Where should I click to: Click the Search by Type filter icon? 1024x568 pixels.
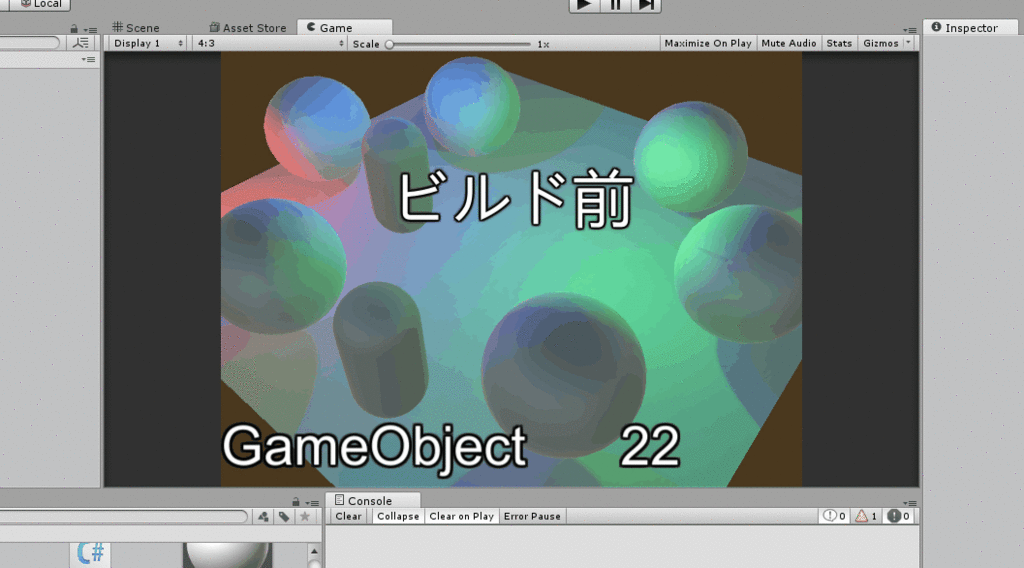(x=263, y=516)
